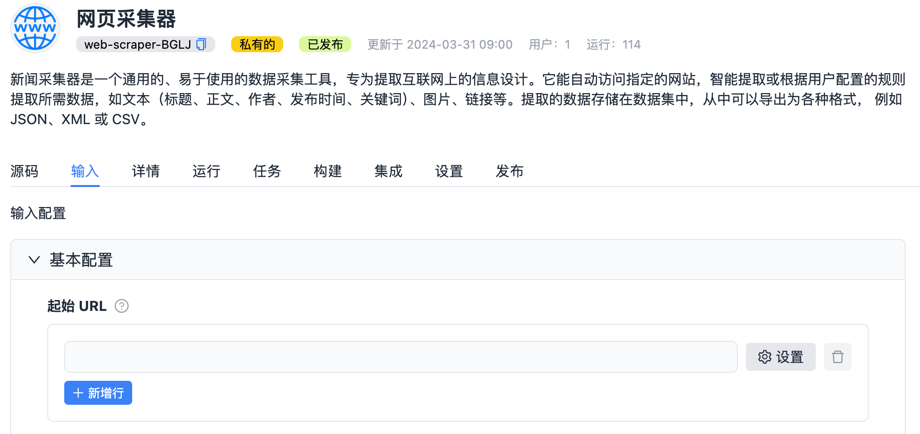The image size is (920, 434).
Task: Click the 用户：1 count
Action: point(550,45)
